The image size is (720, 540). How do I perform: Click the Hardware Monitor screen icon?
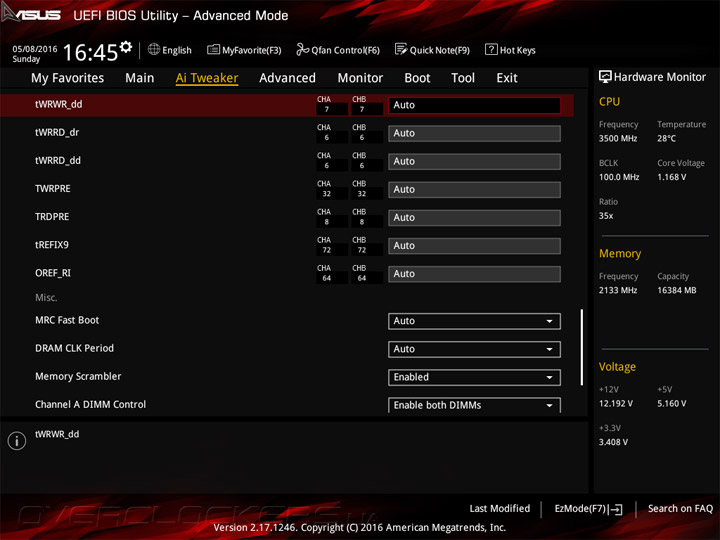pyautogui.click(x=605, y=77)
